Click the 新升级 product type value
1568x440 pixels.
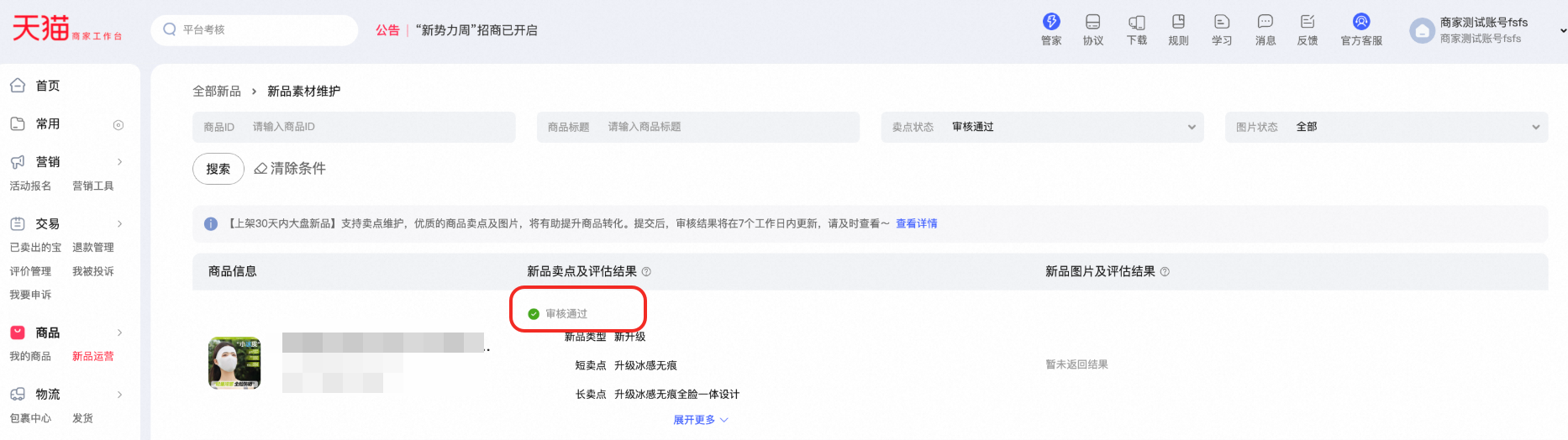pyautogui.click(x=629, y=337)
